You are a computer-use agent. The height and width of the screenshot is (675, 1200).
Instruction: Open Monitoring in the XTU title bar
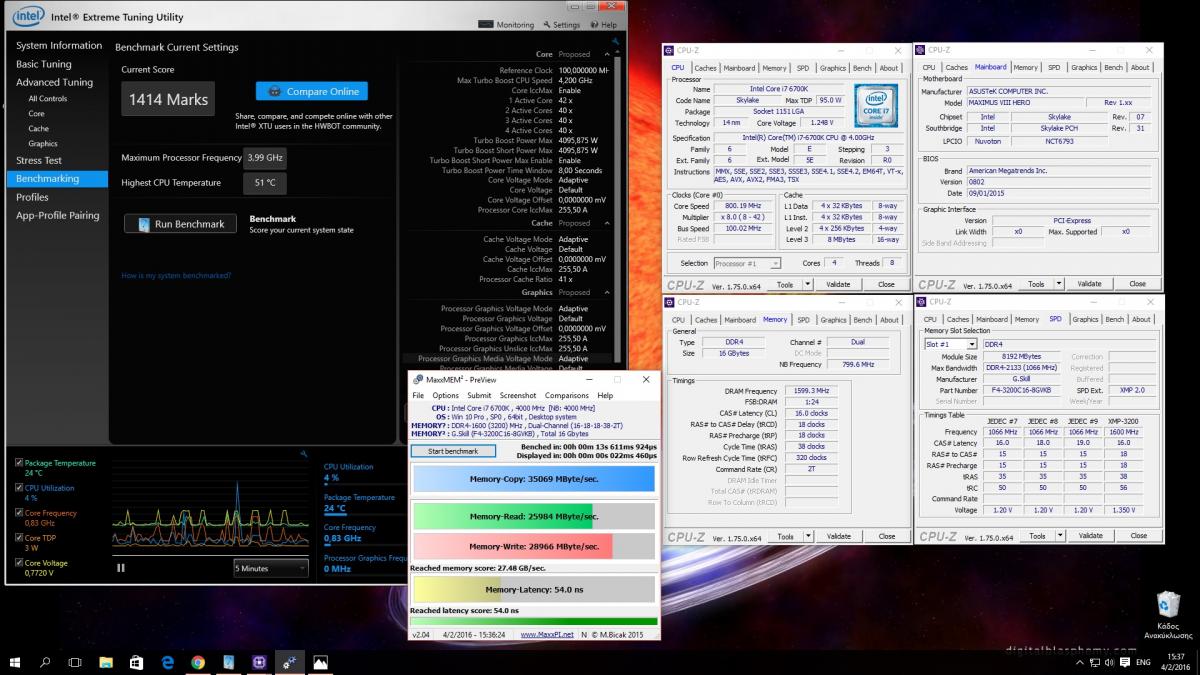coord(508,25)
